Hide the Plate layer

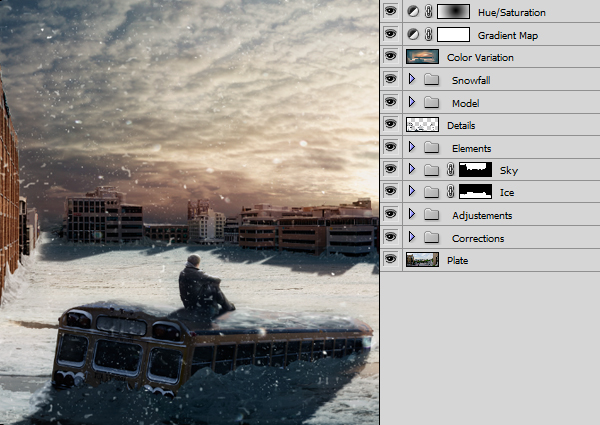pos(390,259)
